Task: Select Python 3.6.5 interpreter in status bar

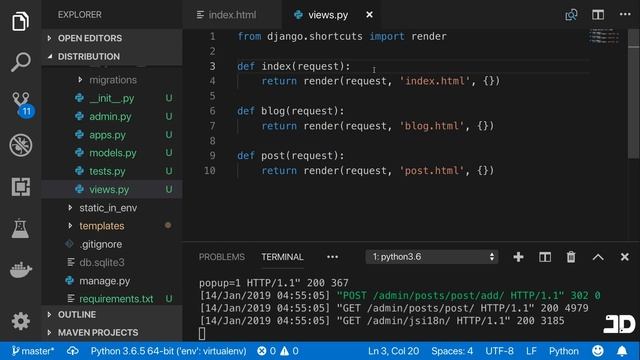Action: (x=168, y=351)
